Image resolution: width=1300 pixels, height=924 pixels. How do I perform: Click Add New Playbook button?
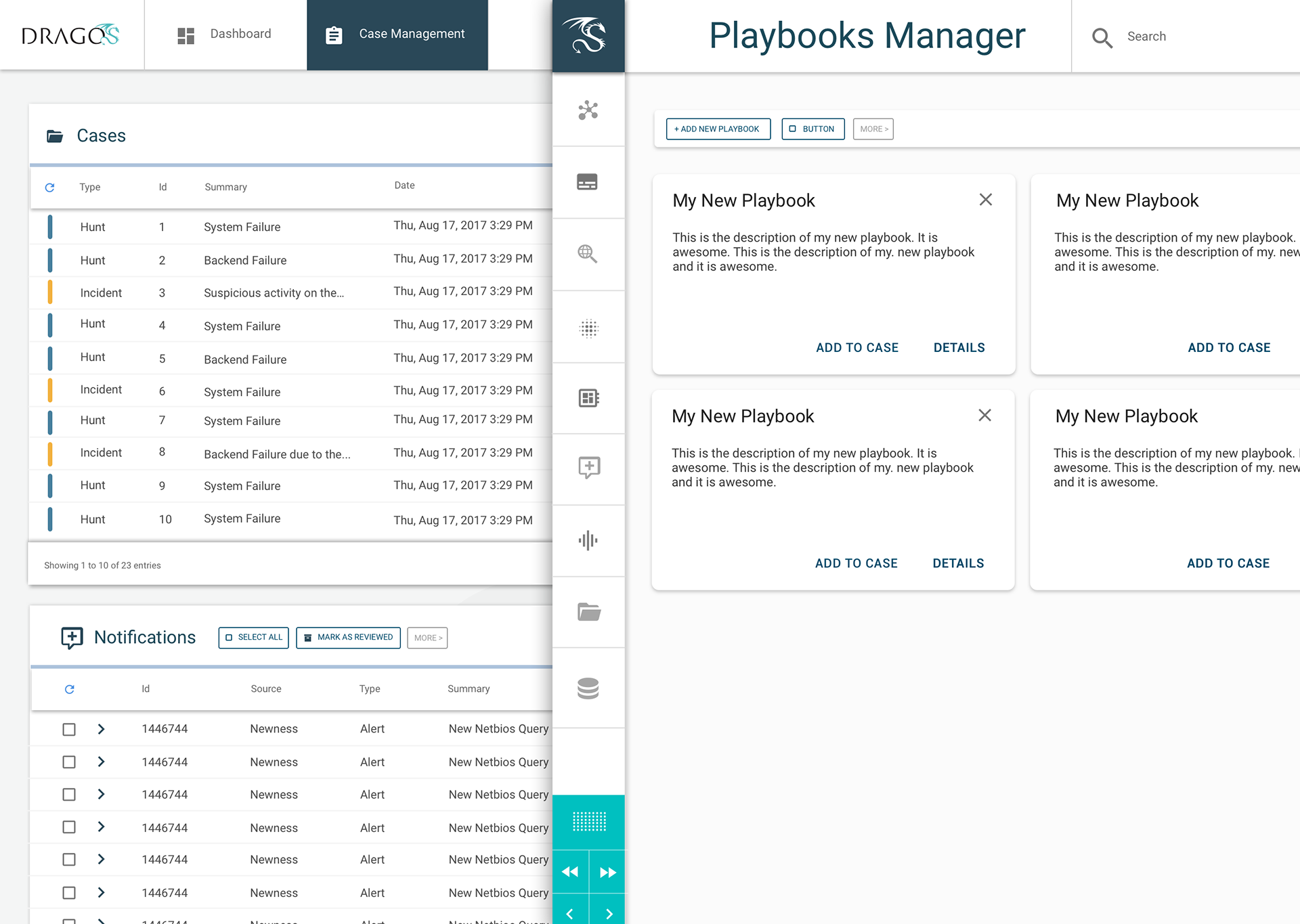(718, 129)
